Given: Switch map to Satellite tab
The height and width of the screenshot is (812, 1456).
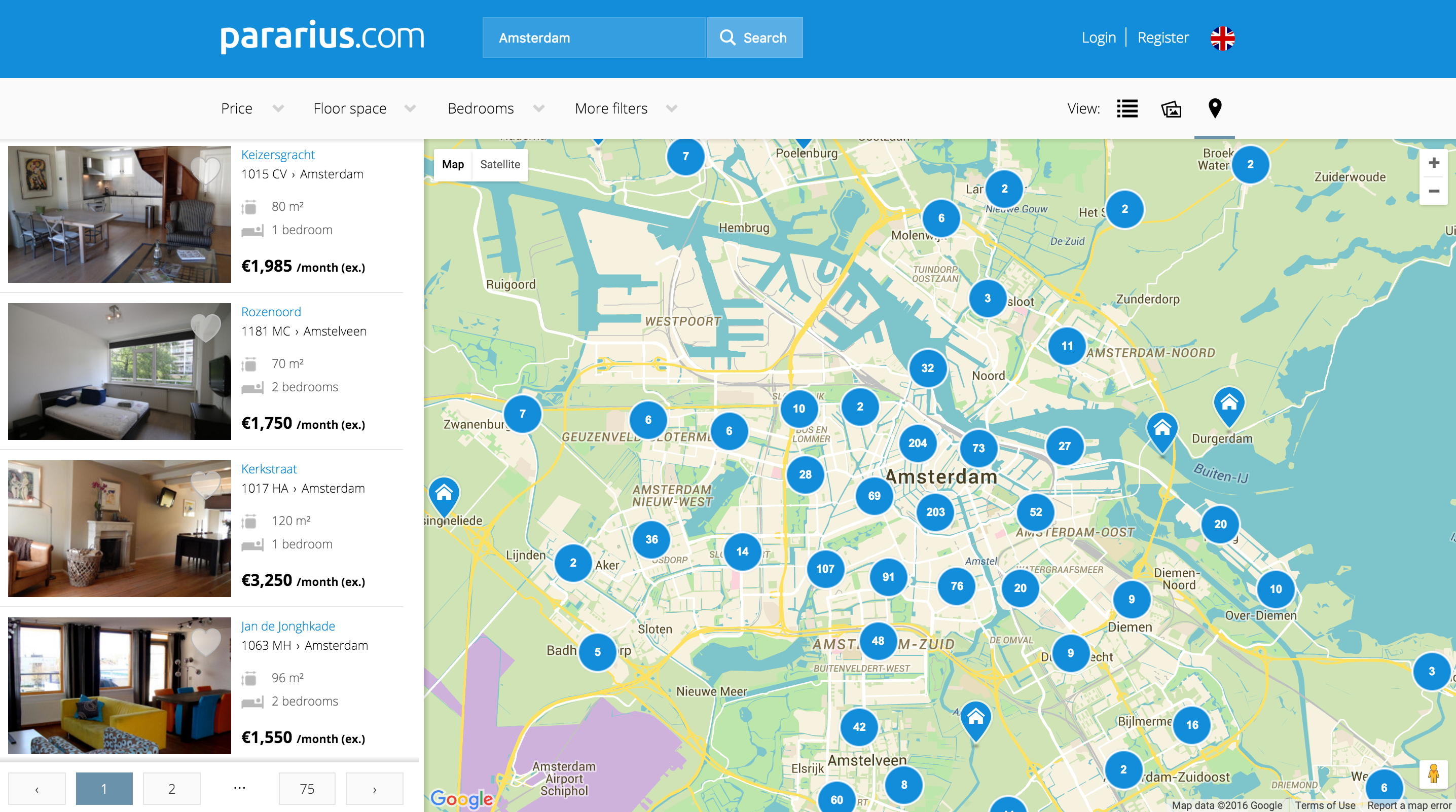Looking at the screenshot, I should point(500,164).
